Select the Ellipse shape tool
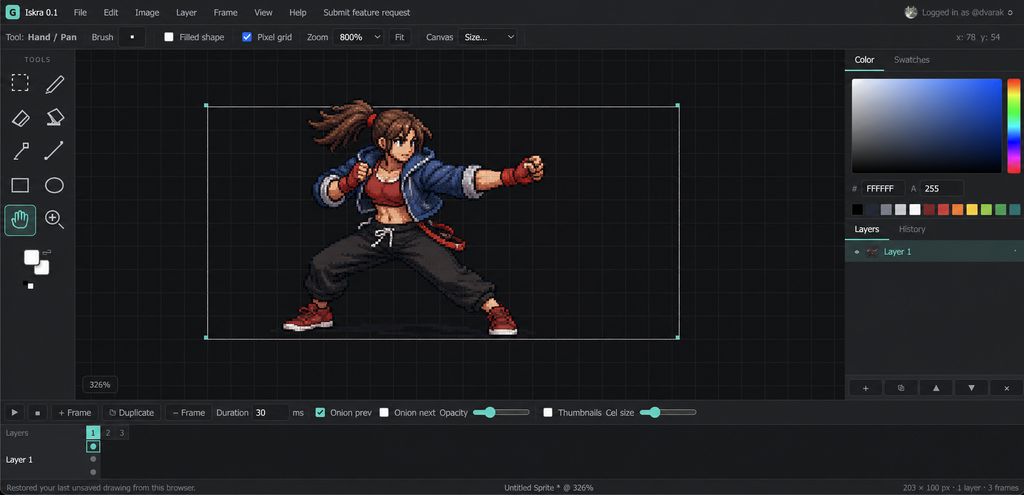Screen dimensions: 1024x495 coord(54,185)
